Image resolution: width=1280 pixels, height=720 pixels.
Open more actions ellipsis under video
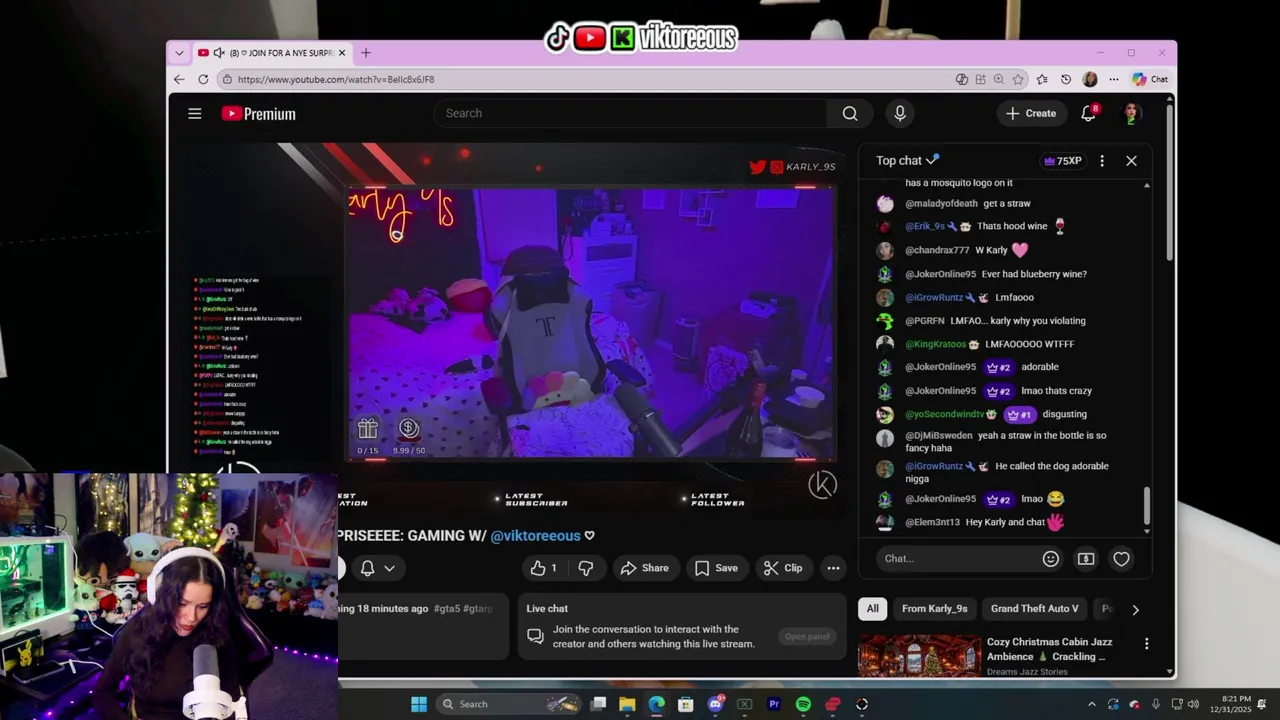(x=833, y=568)
